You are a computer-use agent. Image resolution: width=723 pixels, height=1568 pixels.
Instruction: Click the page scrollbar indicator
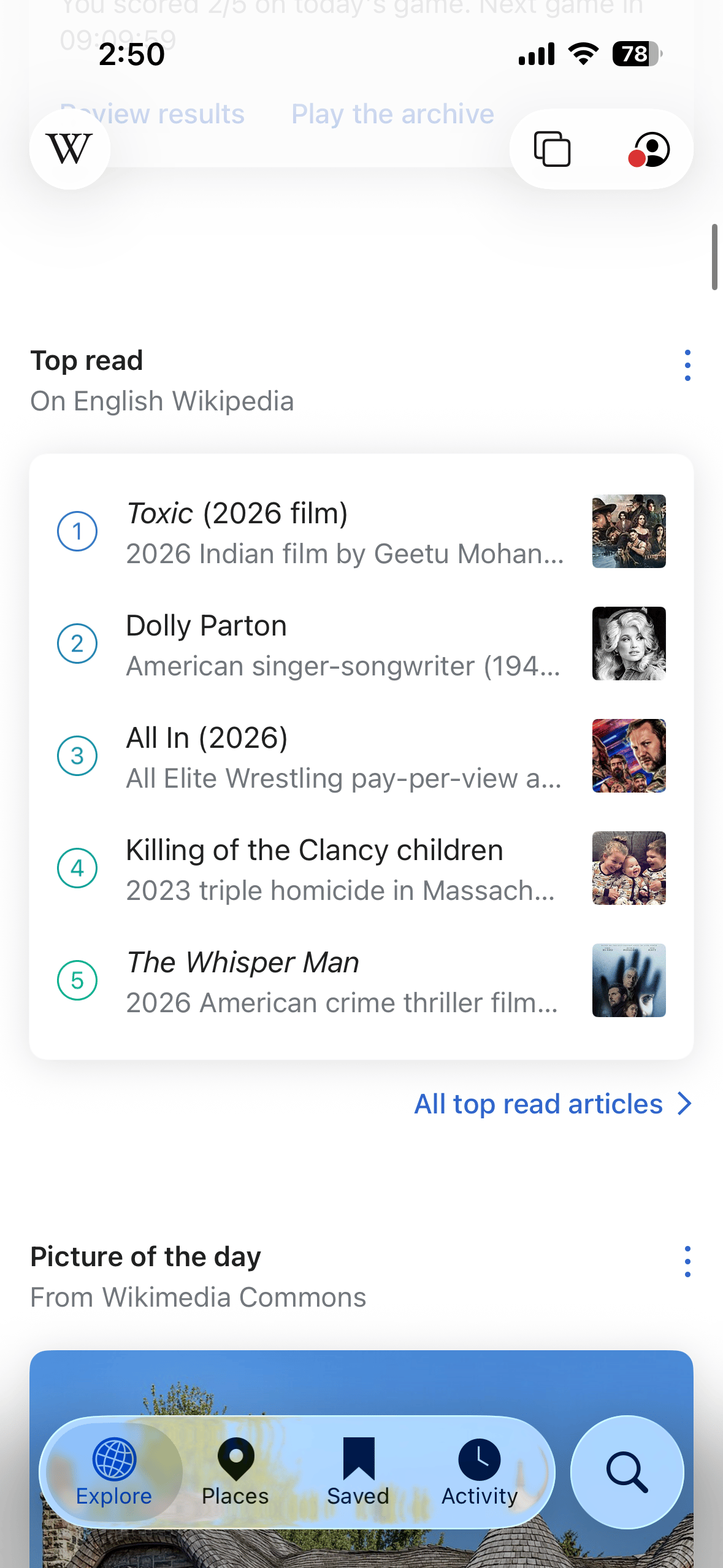tap(714, 257)
